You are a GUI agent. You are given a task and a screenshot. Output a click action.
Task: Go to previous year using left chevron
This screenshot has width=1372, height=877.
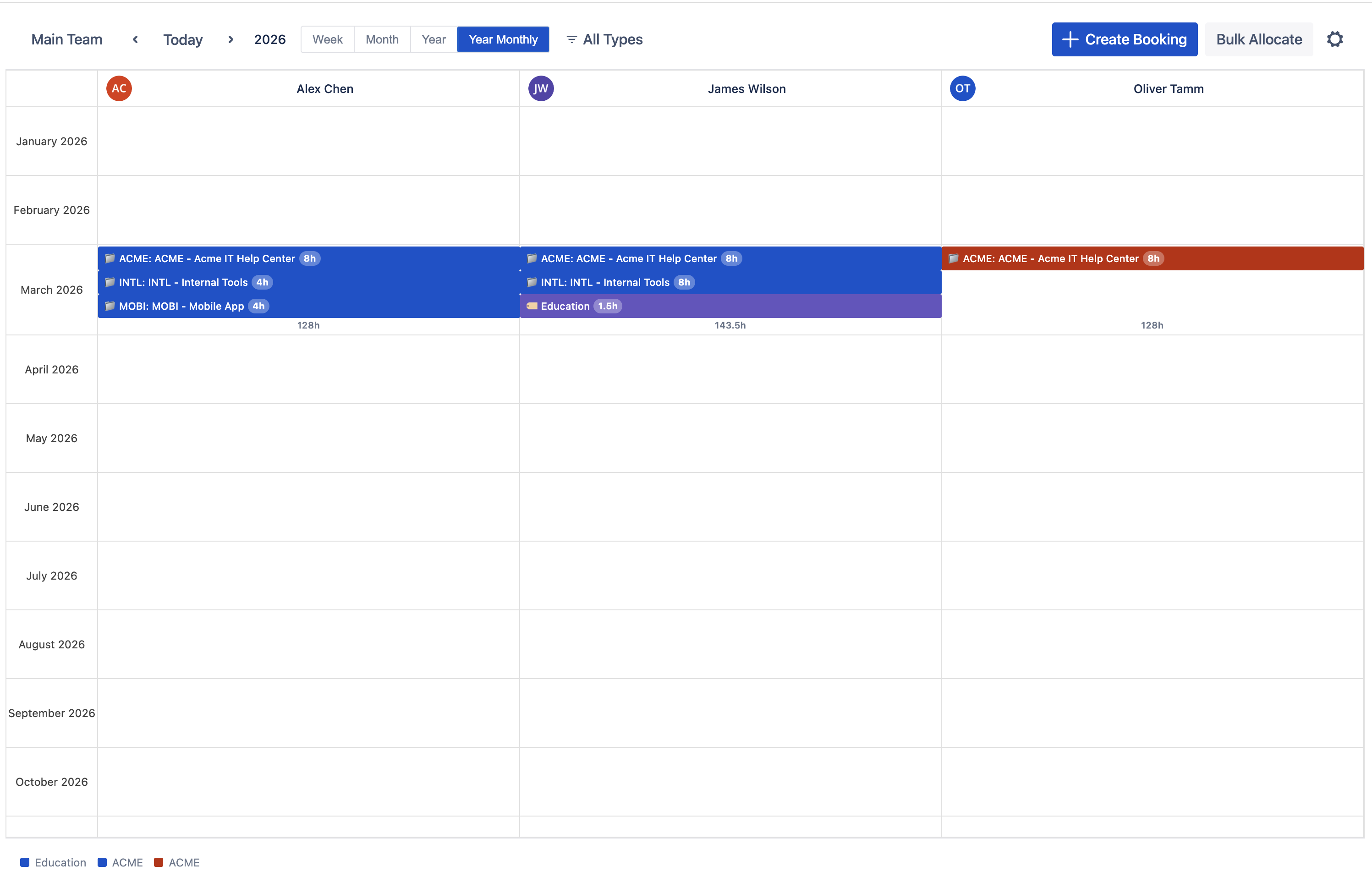pos(135,39)
